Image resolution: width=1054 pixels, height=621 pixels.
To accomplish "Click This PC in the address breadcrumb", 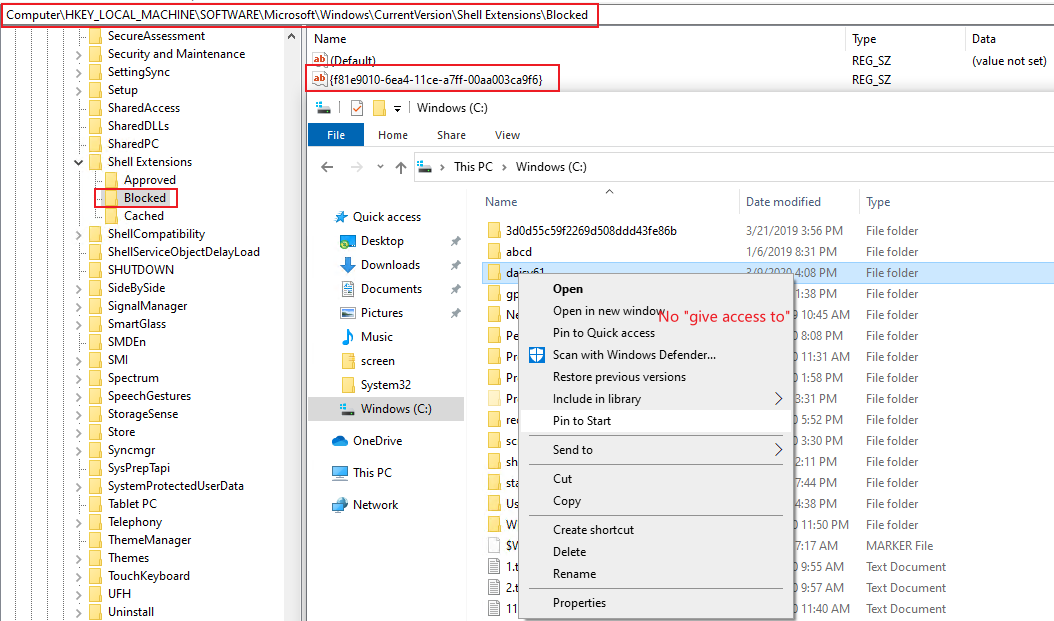I will pyautogui.click(x=473, y=167).
